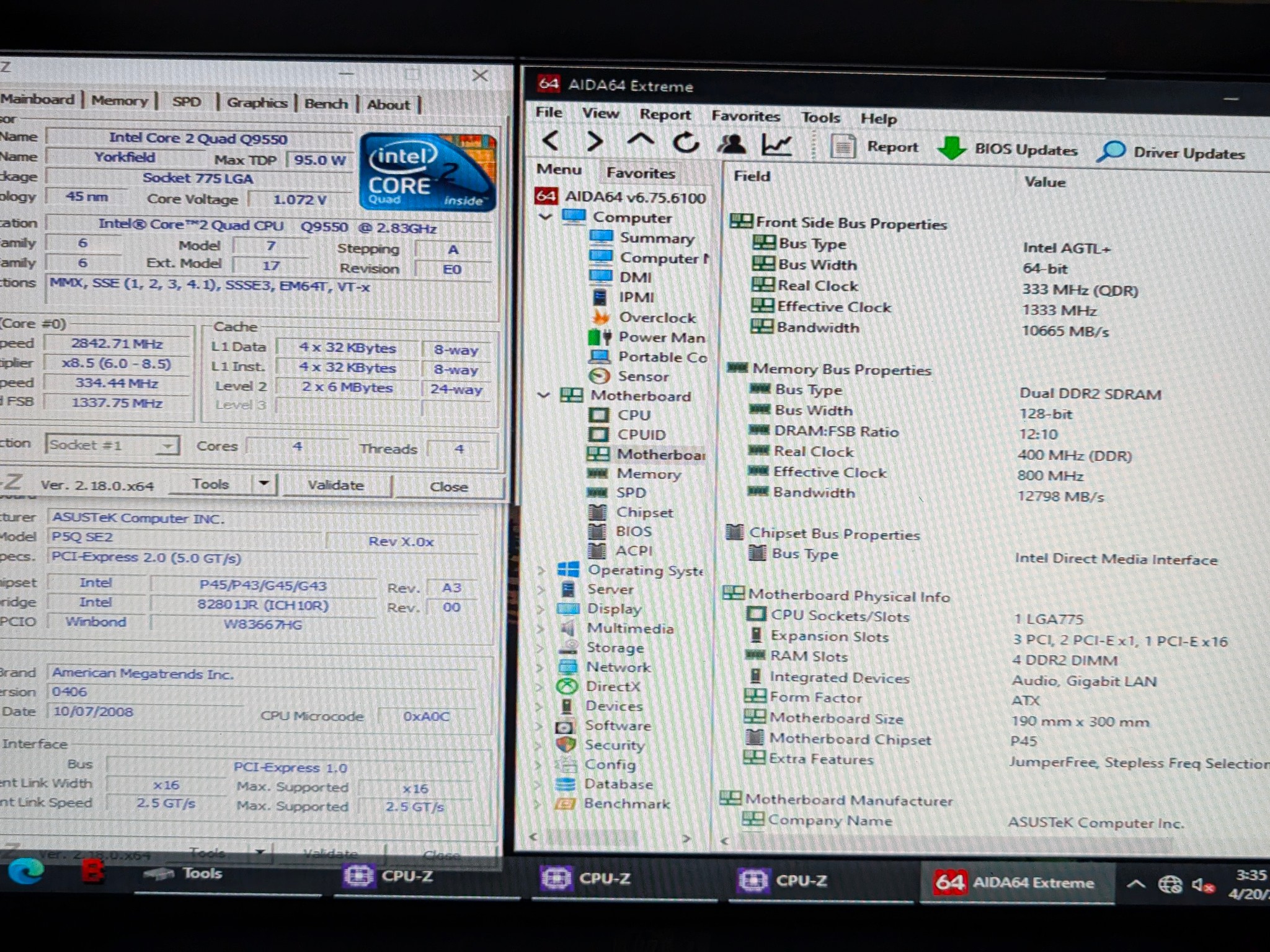Open AIDA64 File menu
The image size is (1270, 952).
pos(549,112)
